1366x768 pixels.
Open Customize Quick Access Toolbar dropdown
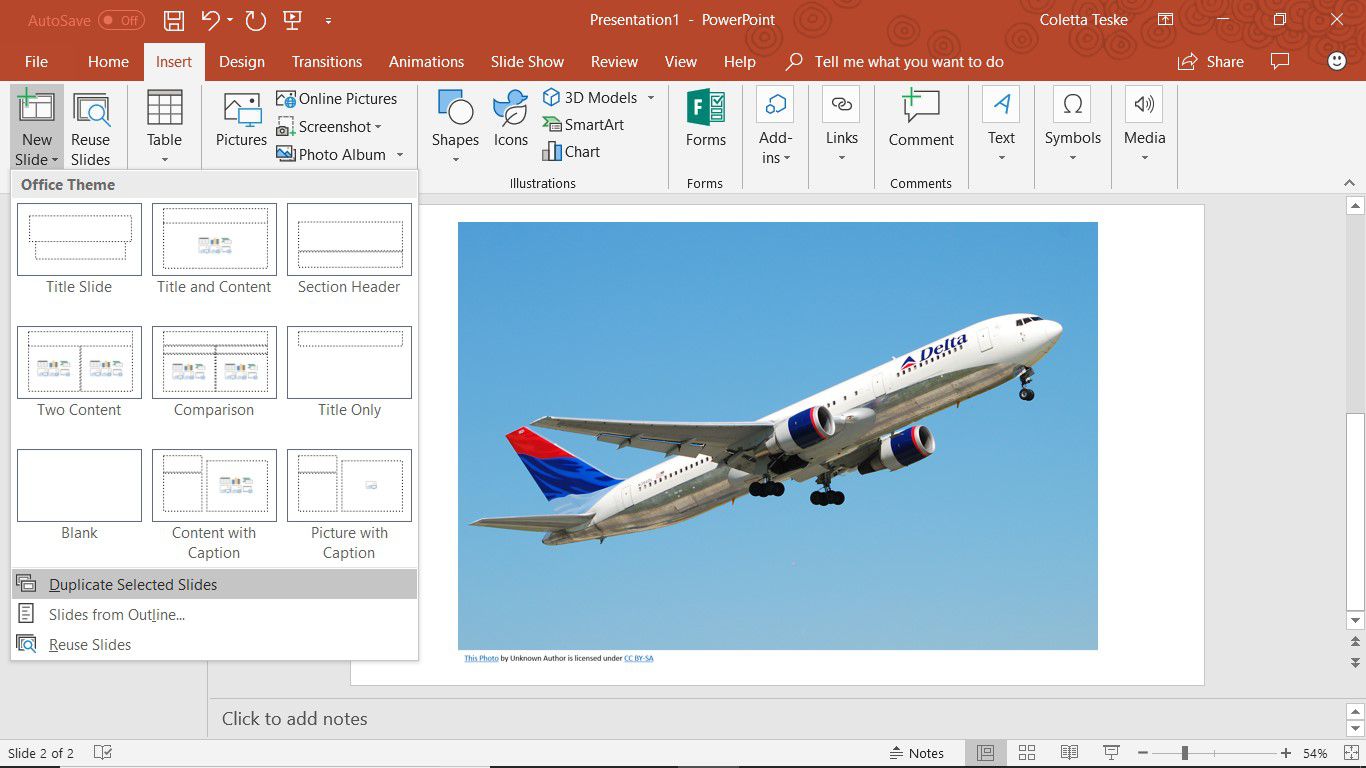tap(328, 20)
